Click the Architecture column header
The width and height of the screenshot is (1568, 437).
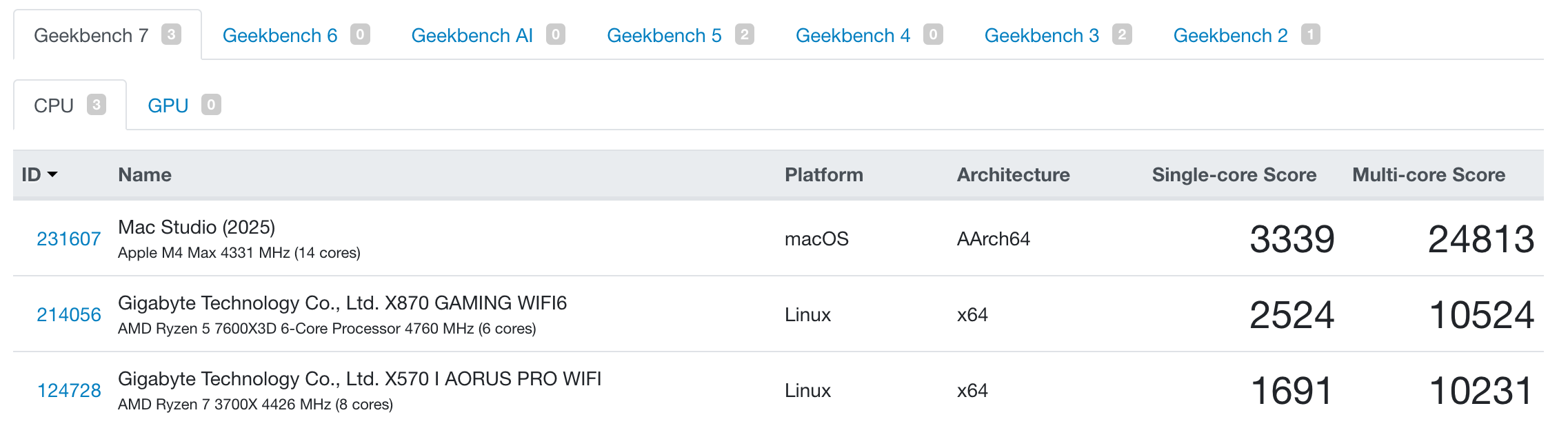tap(1014, 175)
